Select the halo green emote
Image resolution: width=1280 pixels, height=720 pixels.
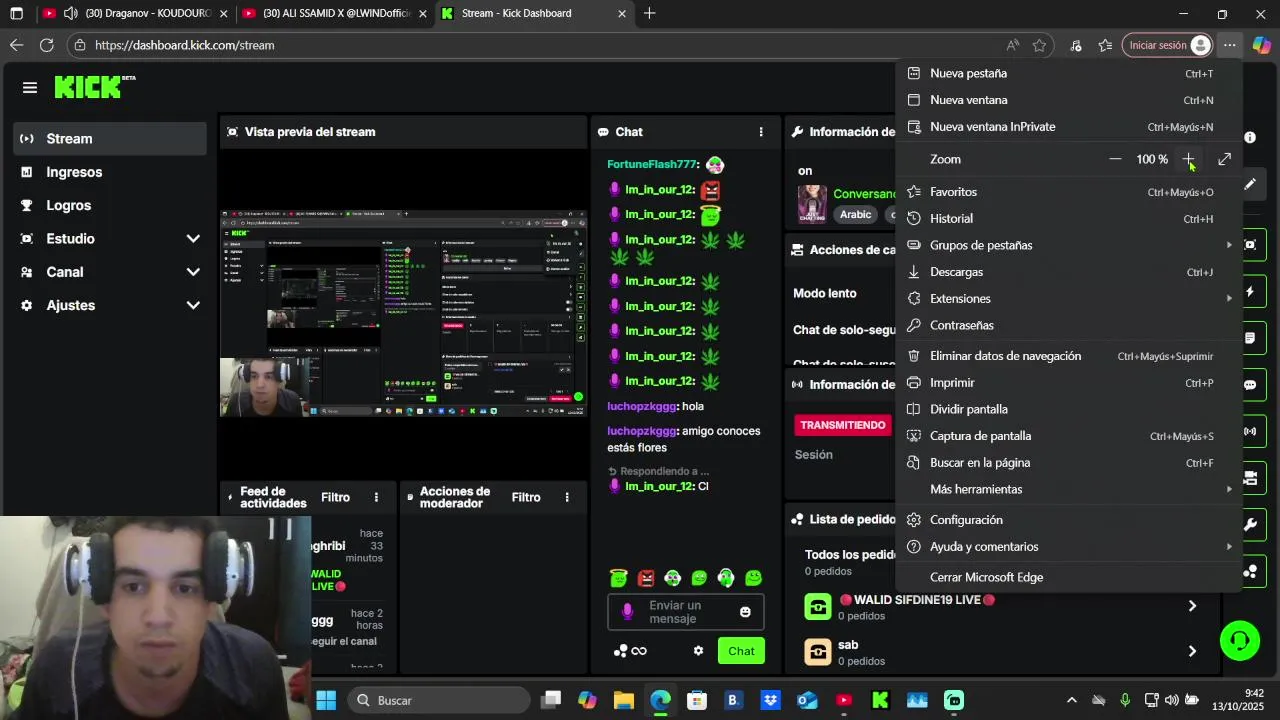tap(618, 578)
